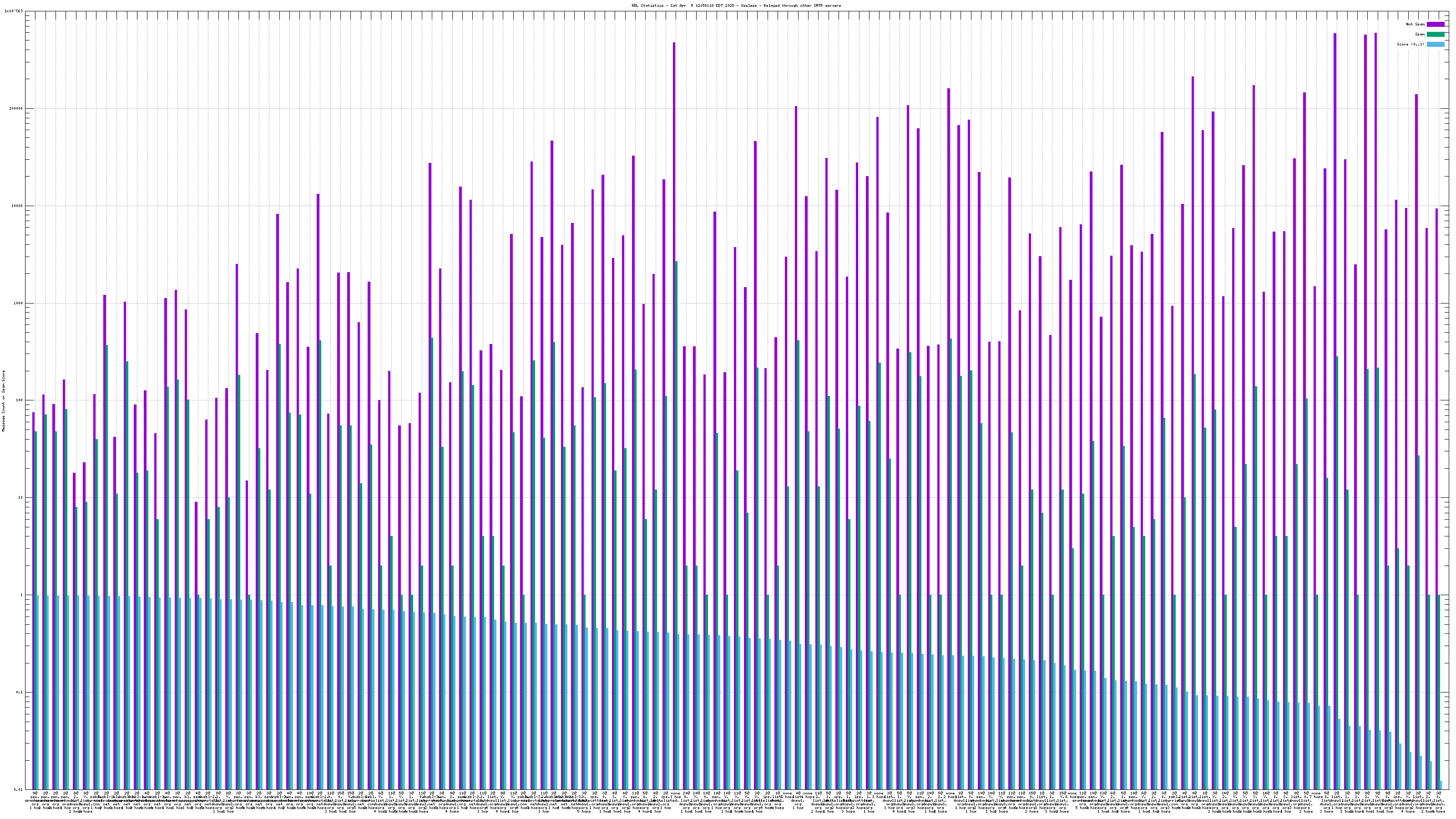This screenshot has width=1456, height=819.
Task: Click the 1000 y-axis tick label
Action: coord(19,303)
